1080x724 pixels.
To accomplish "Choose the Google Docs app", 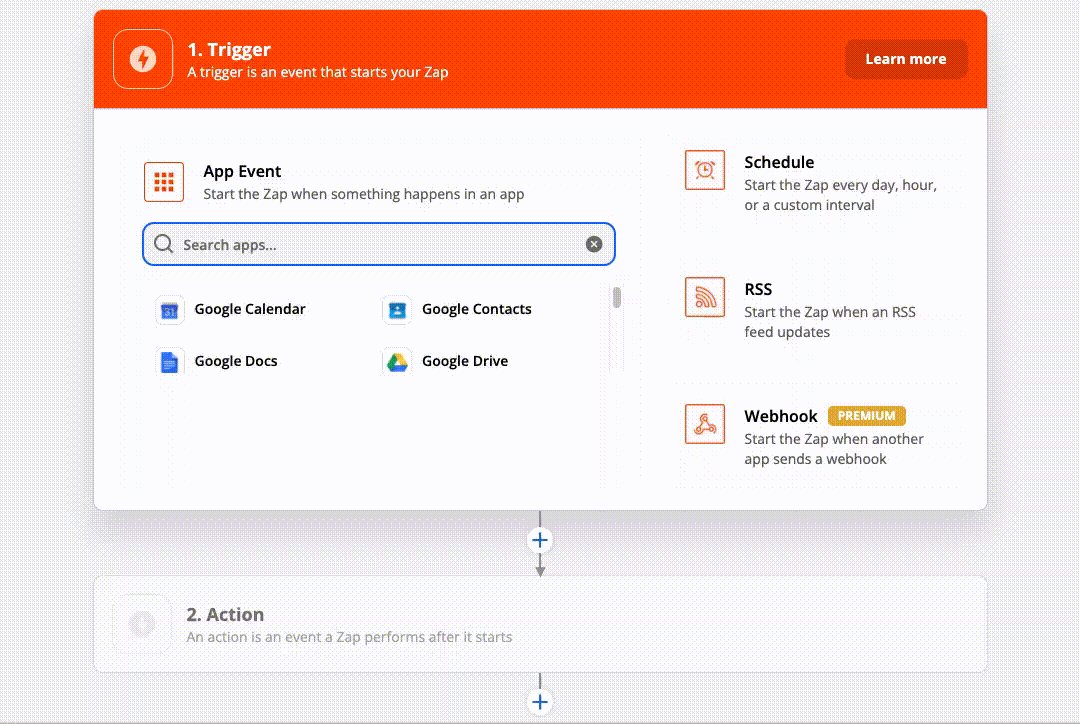I will click(x=169, y=361).
